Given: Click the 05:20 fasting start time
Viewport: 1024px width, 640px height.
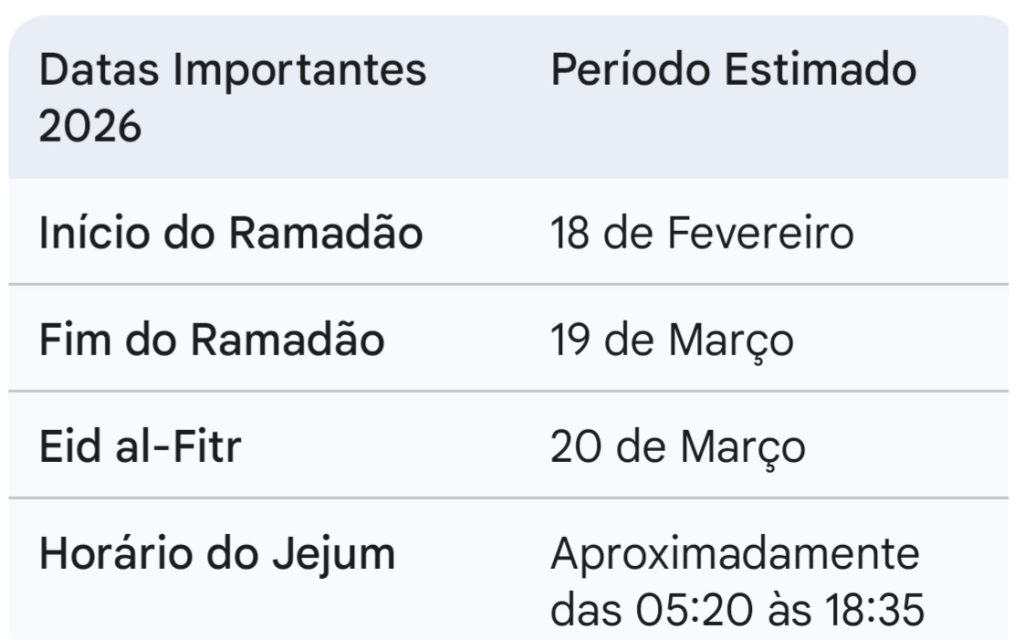Looking at the screenshot, I should tap(681, 609).
